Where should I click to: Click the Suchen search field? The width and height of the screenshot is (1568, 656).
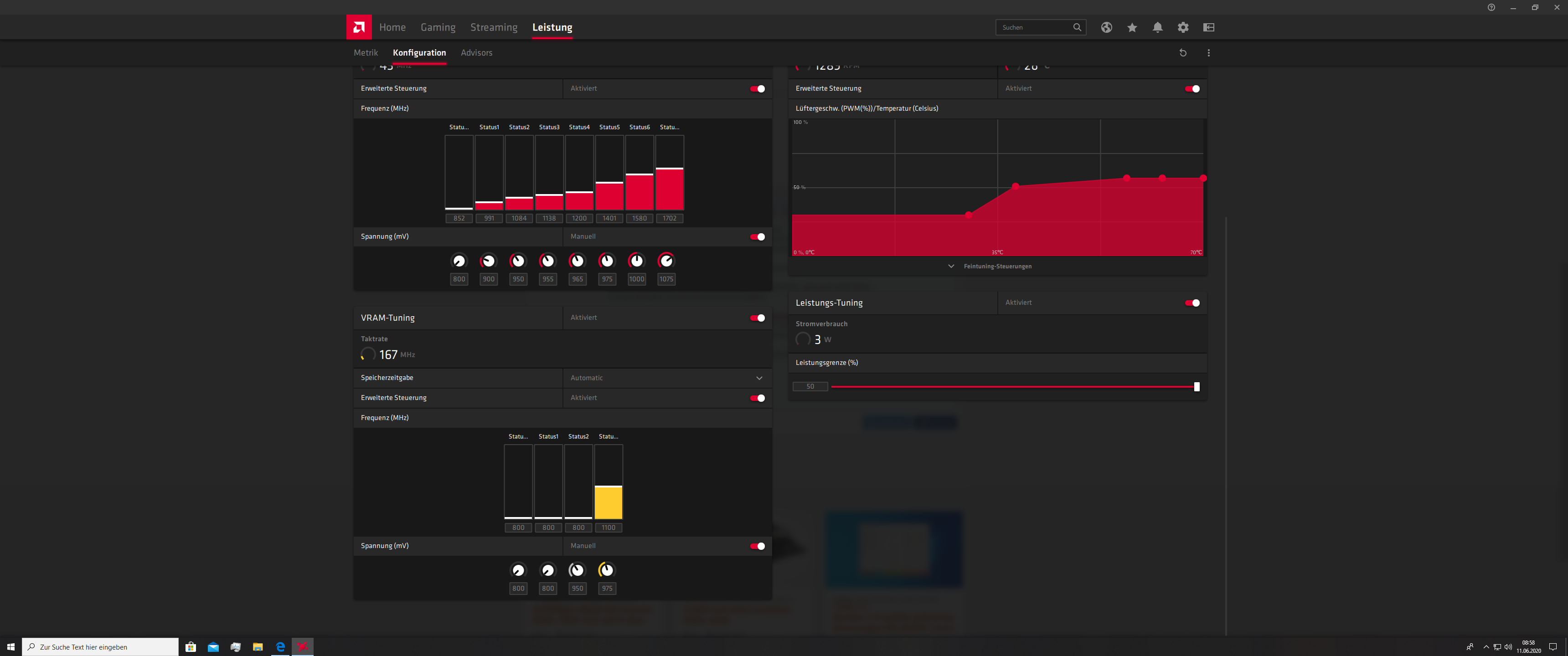(x=1034, y=27)
